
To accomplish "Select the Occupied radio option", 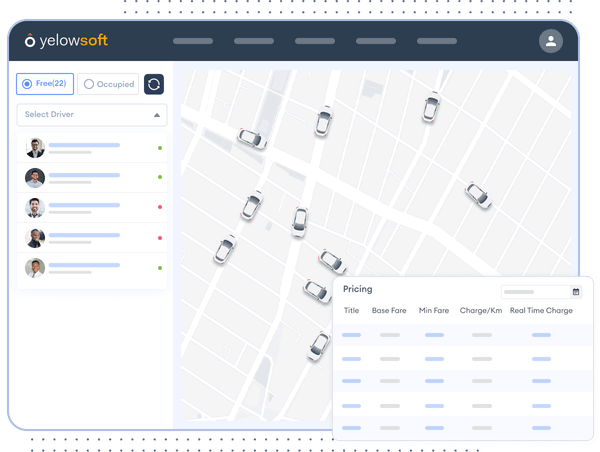I will pyautogui.click(x=108, y=84).
